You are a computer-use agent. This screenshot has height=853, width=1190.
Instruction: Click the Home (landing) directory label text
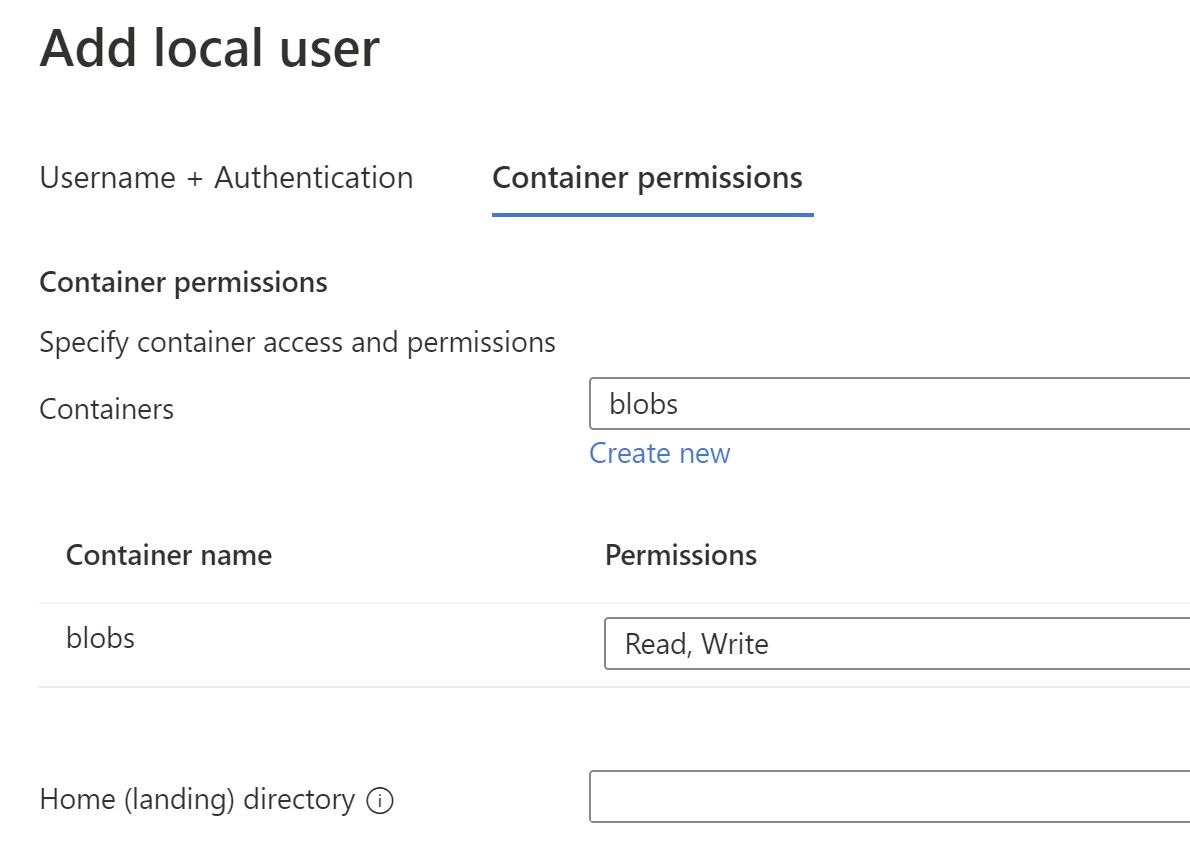click(x=197, y=800)
